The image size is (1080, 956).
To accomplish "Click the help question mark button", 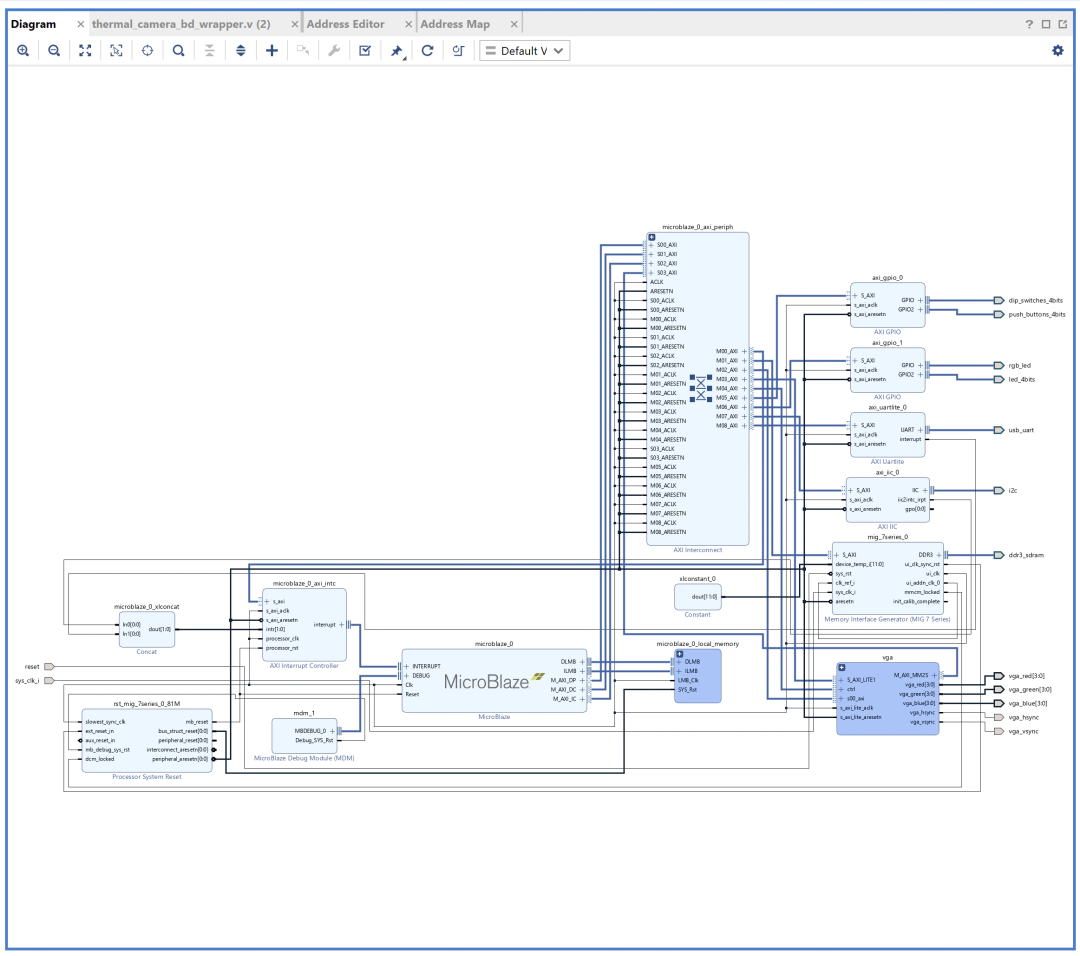I will (x=1029, y=22).
